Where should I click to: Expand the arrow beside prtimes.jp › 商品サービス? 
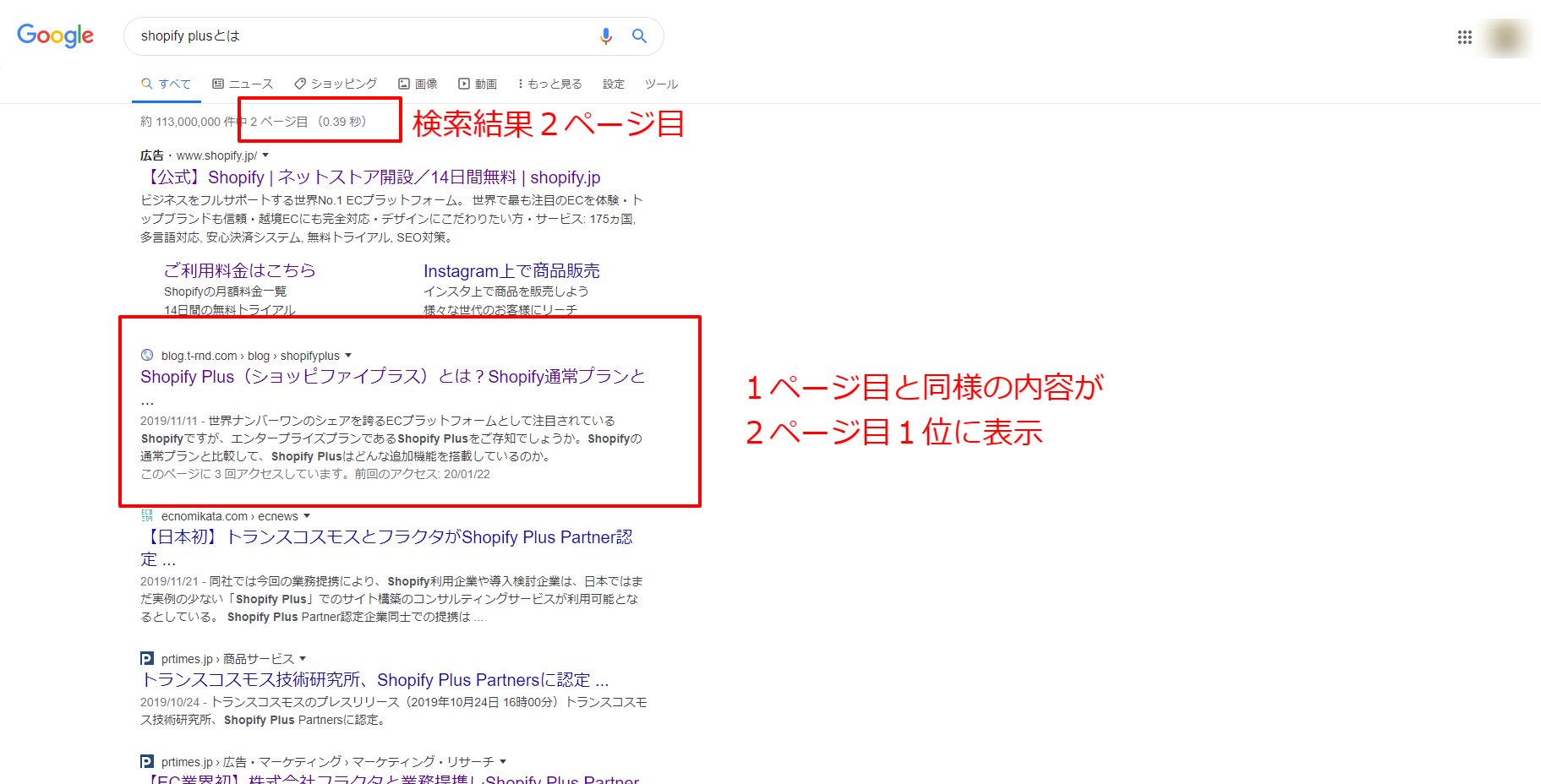pos(303,659)
